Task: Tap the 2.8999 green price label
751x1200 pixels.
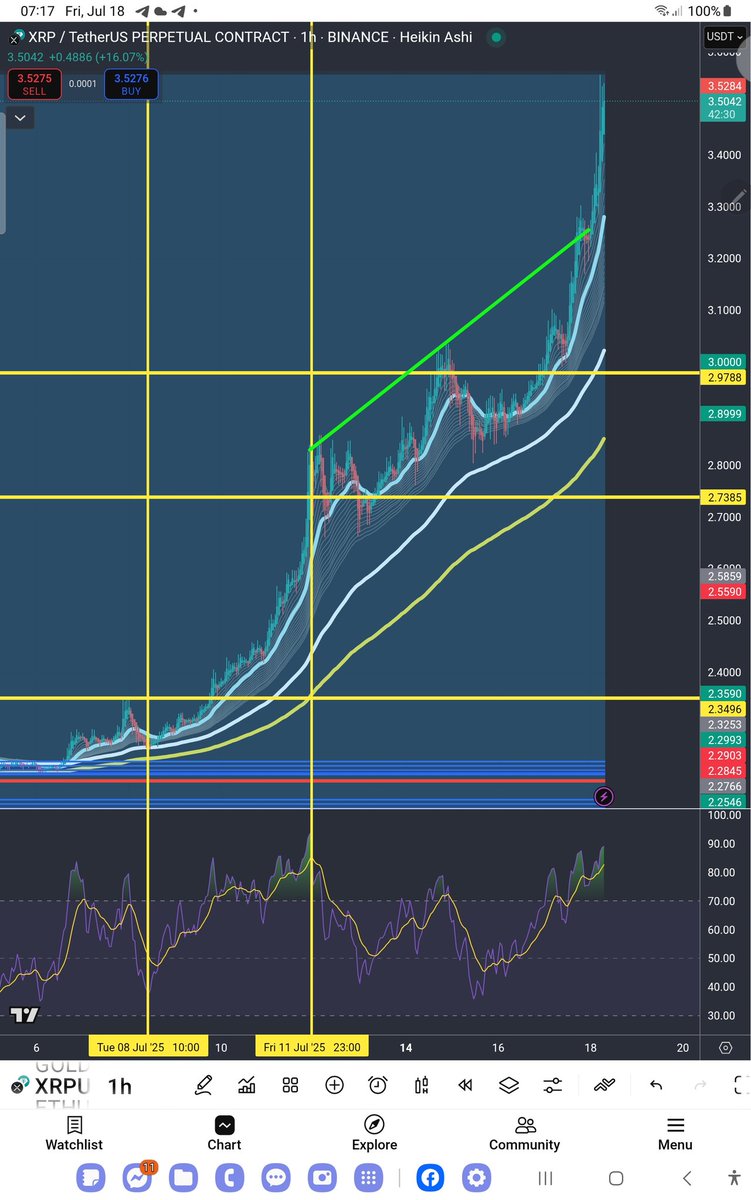Action: pyautogui.click(x=722, y=413)
